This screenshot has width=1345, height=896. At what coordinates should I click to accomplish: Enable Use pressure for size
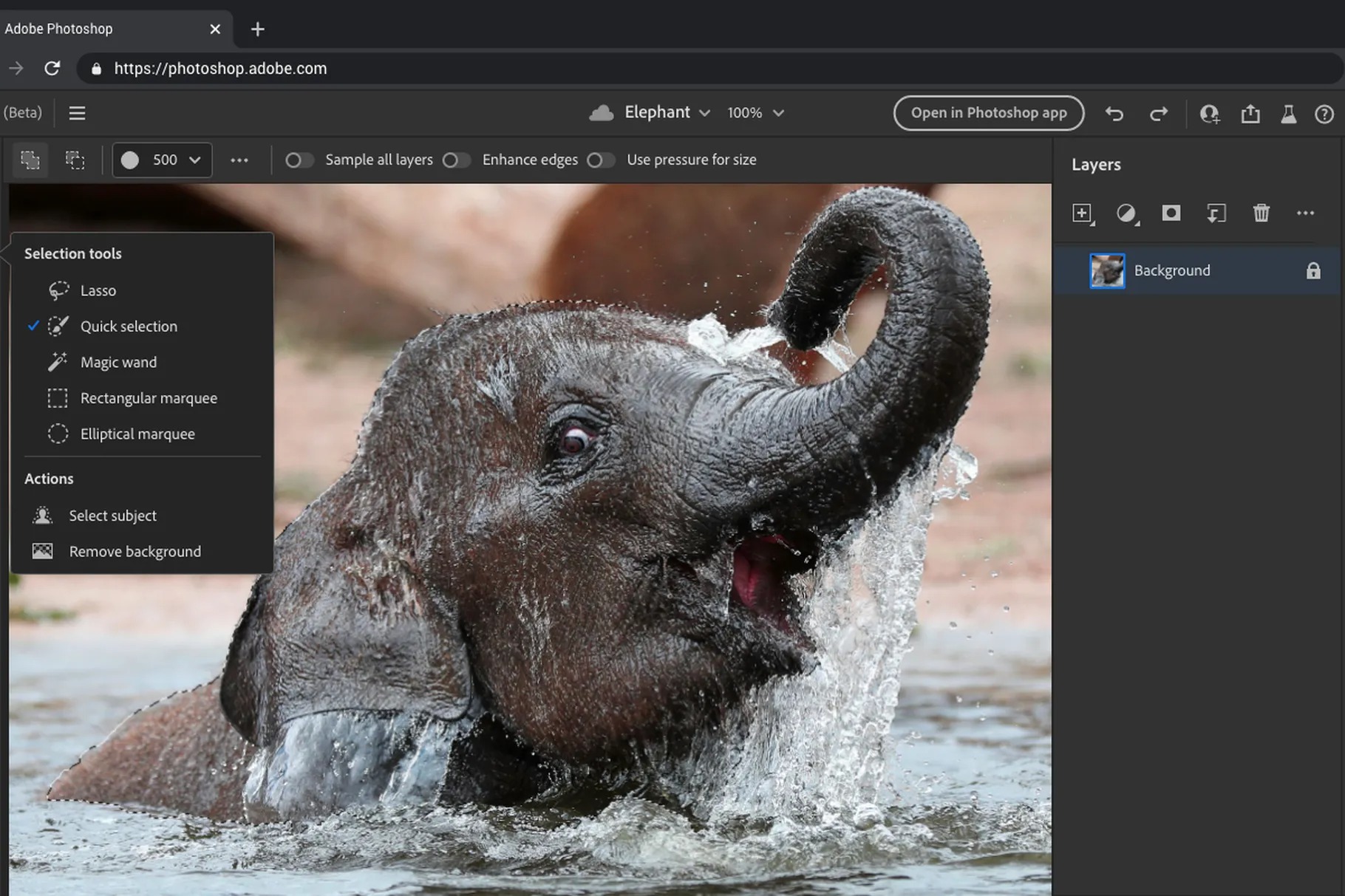point(600,160)
